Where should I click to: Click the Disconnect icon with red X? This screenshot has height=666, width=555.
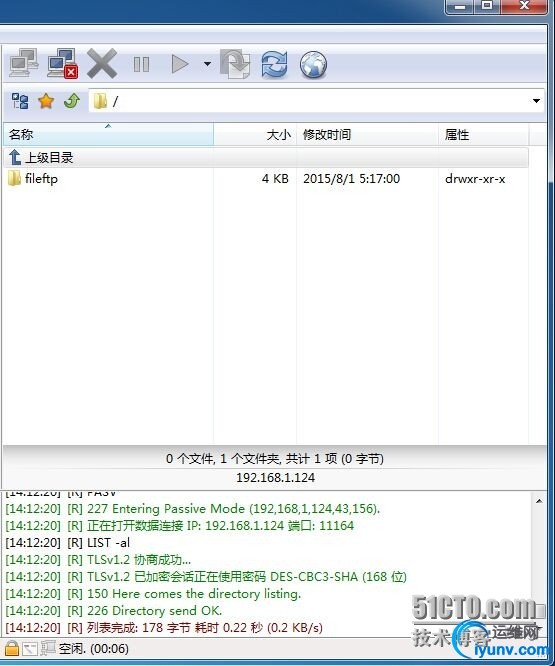(x=62, y=64)
